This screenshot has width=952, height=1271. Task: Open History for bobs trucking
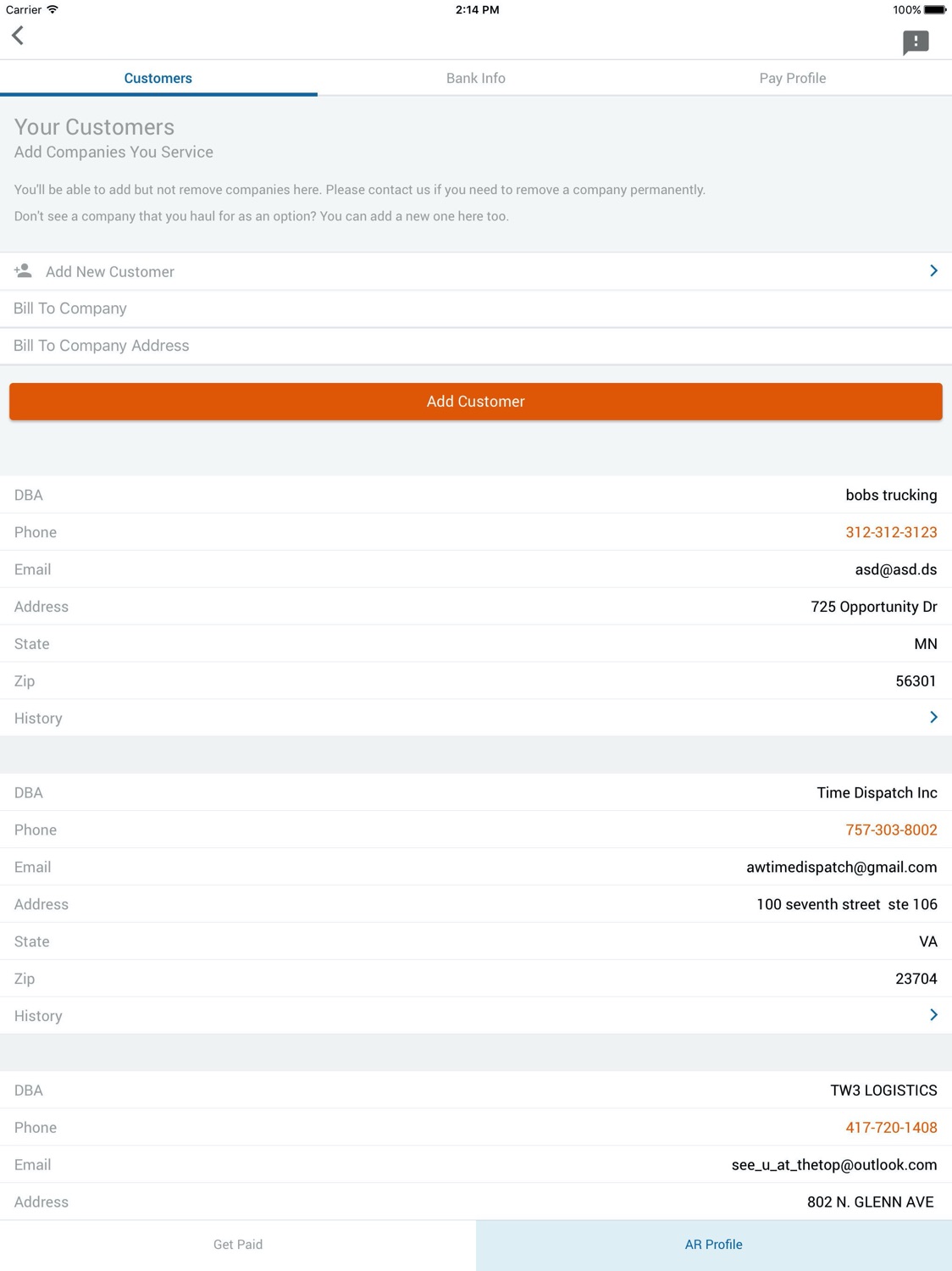coord(476,718)
